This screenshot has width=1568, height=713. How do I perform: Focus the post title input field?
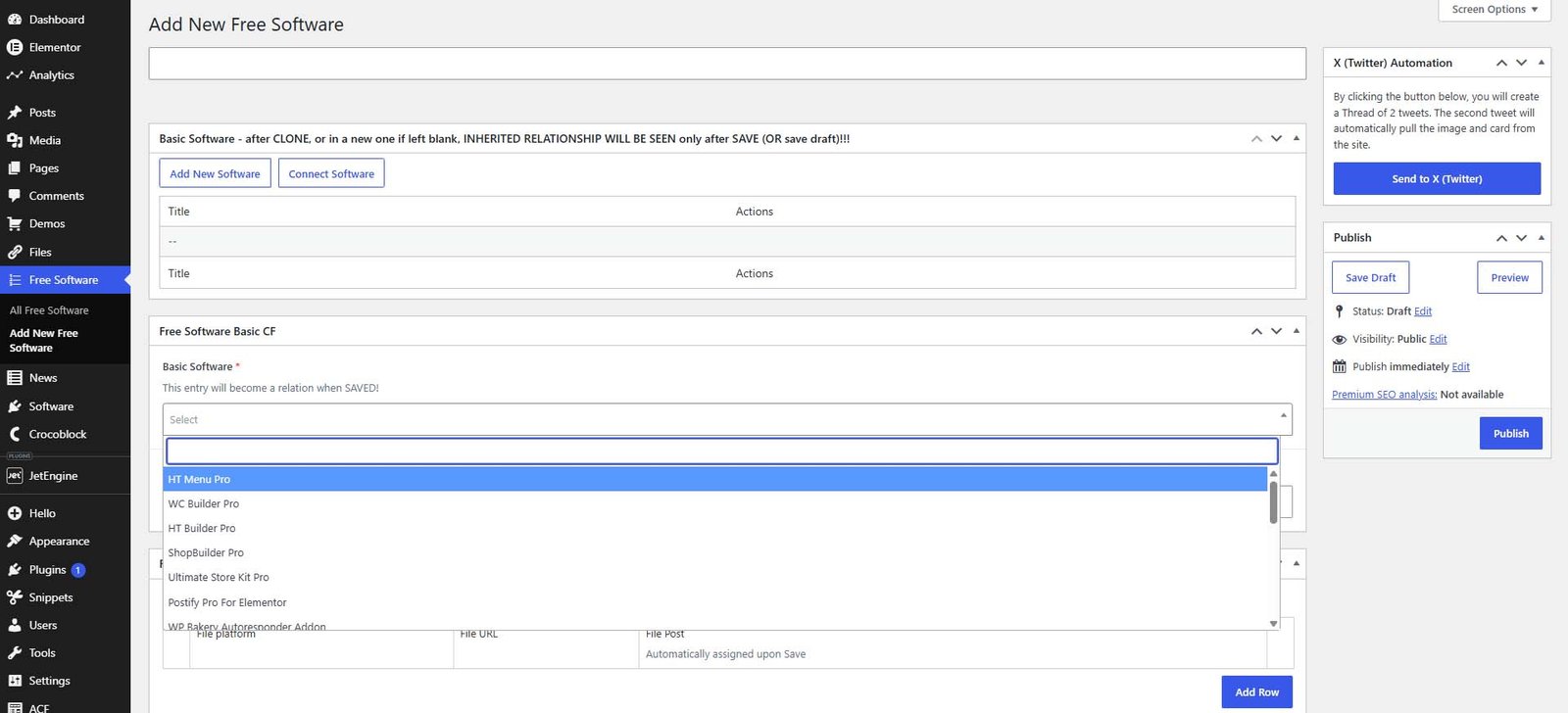[x=727, y=64]
